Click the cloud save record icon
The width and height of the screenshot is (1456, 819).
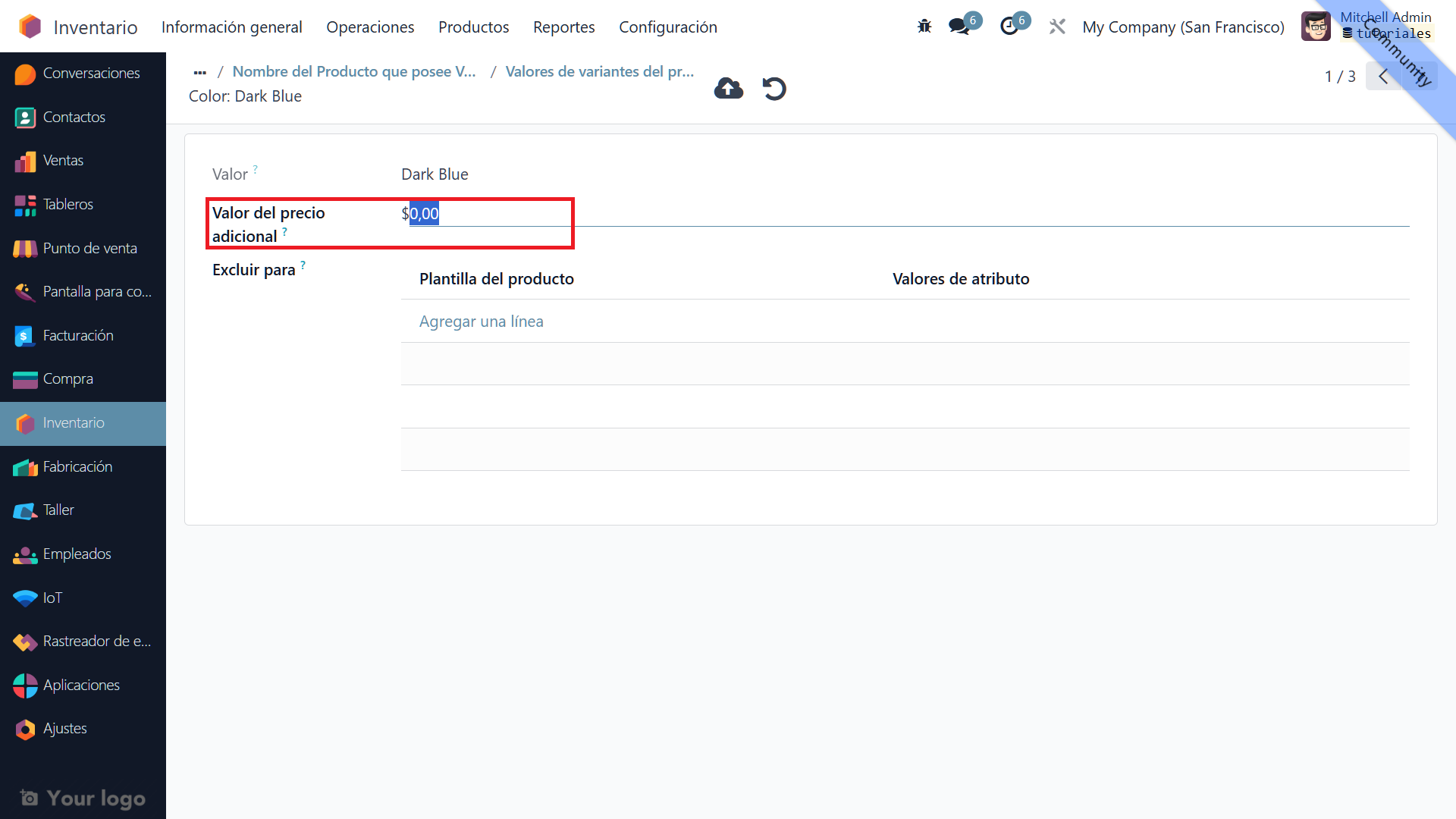click(728, 89)
